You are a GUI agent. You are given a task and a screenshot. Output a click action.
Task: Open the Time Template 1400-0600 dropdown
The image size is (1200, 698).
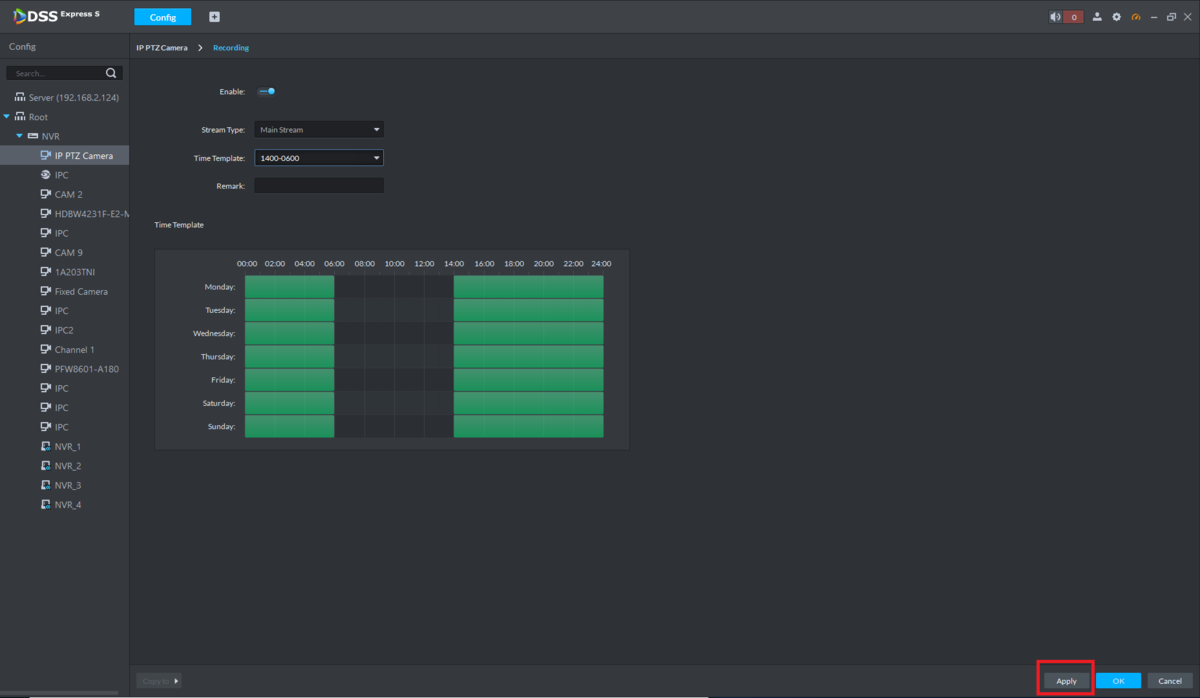pos(319,157)
